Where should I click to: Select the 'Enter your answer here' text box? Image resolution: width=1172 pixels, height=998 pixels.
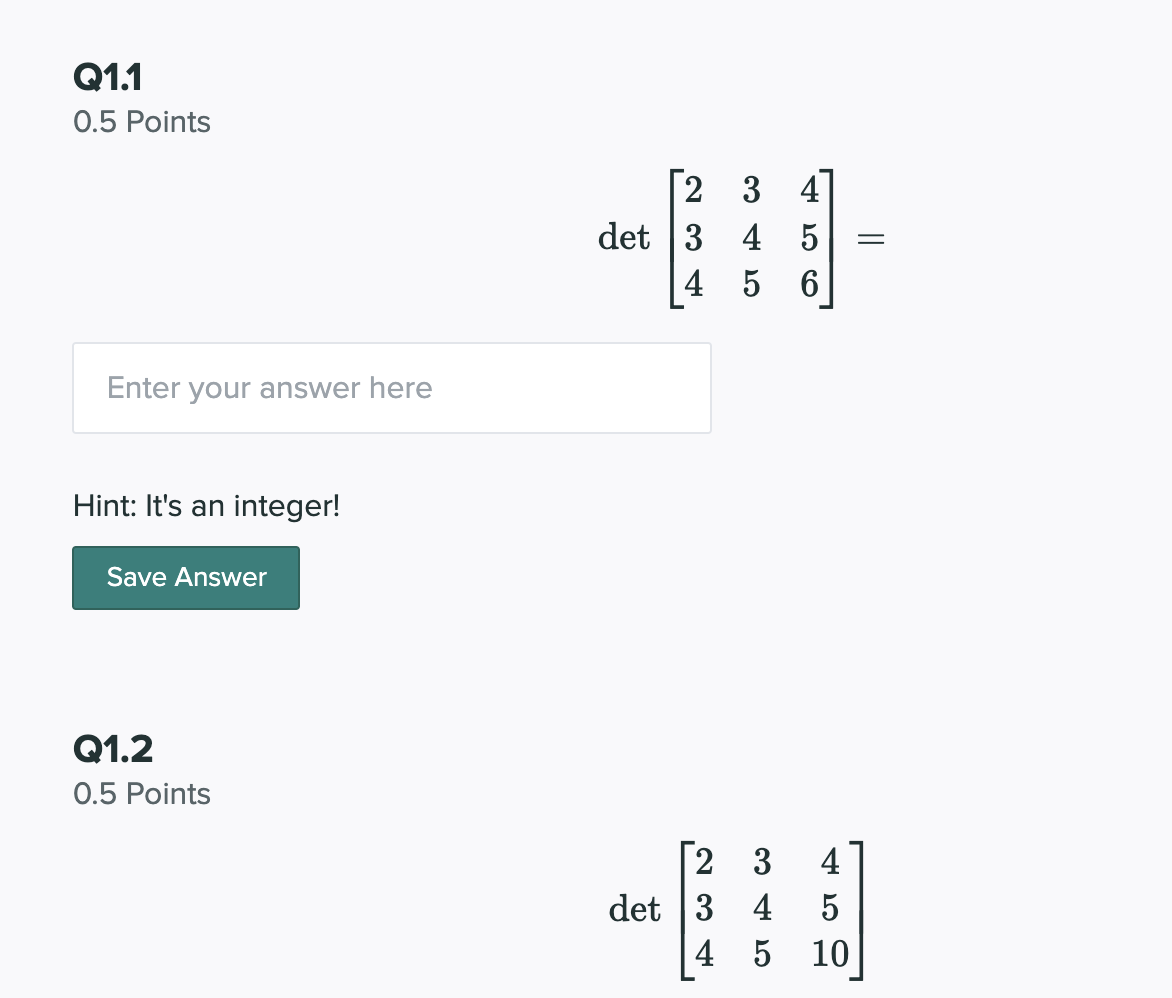point(390,388)
